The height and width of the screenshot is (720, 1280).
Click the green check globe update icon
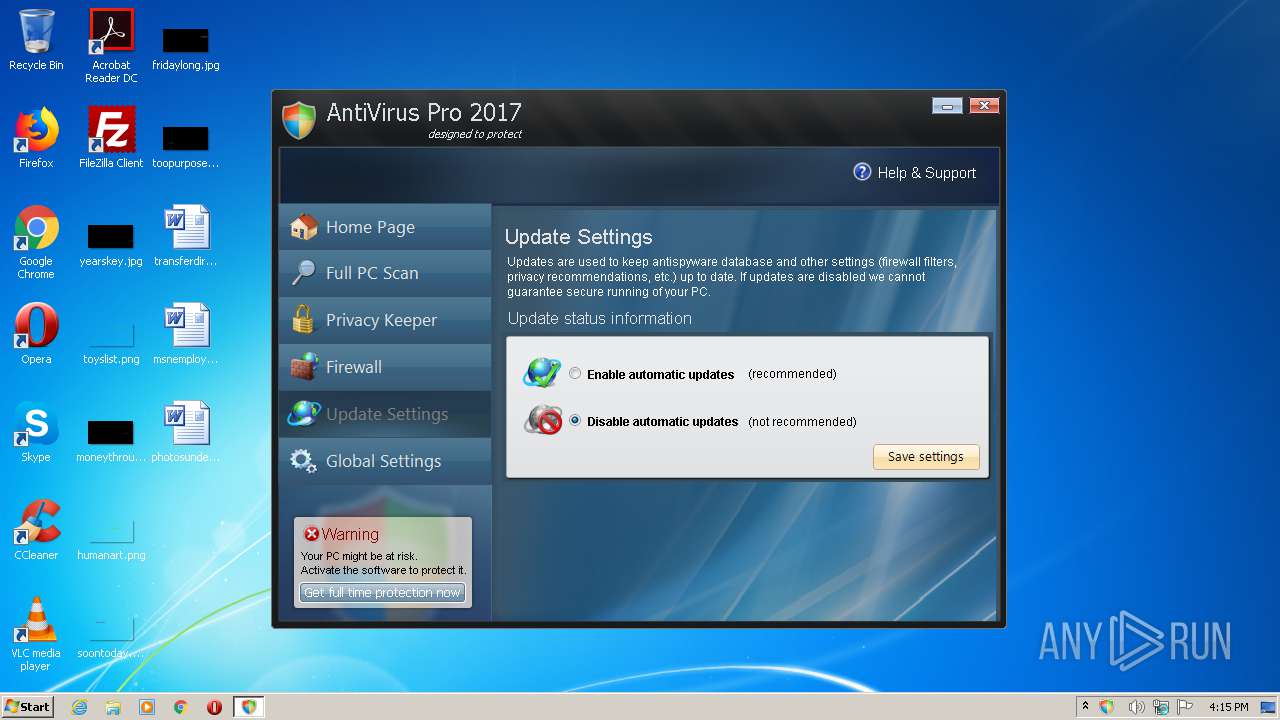pyautogui.click(x=542, y=373)
